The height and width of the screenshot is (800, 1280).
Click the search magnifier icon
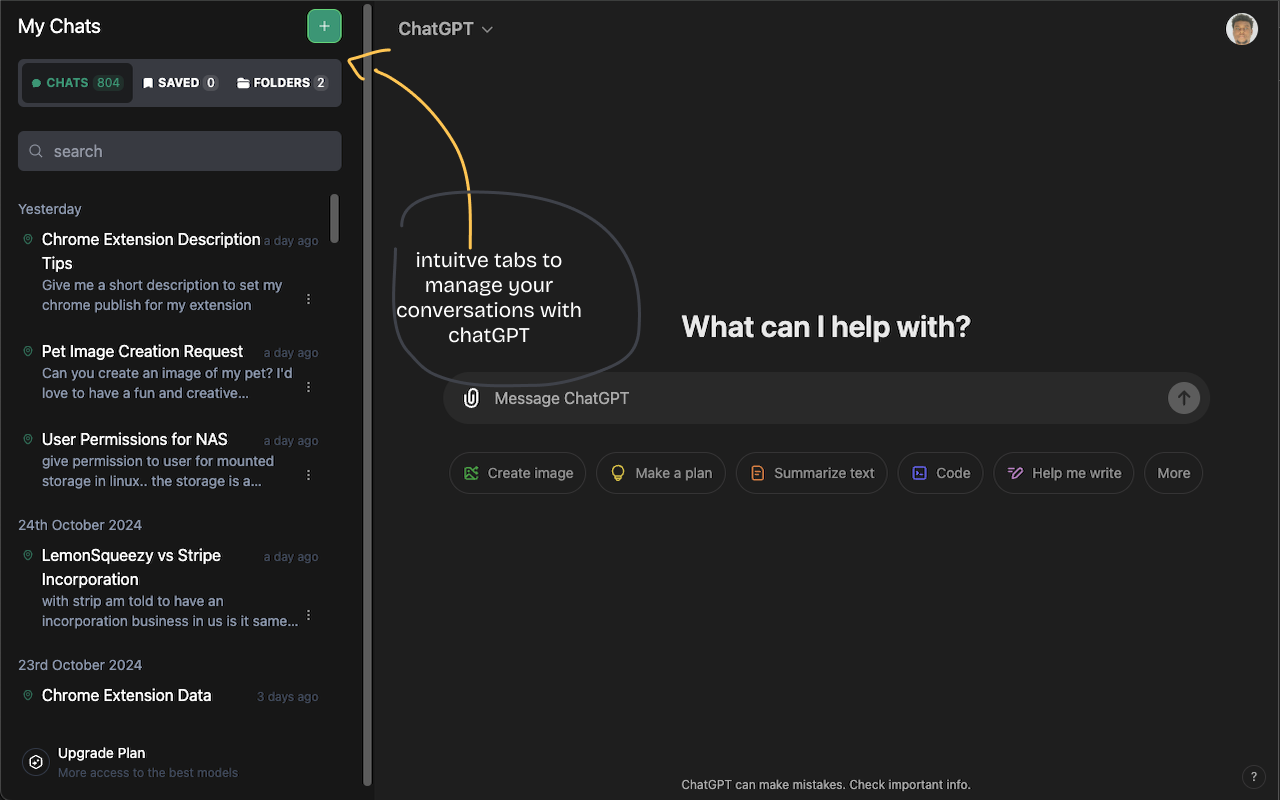36,151
